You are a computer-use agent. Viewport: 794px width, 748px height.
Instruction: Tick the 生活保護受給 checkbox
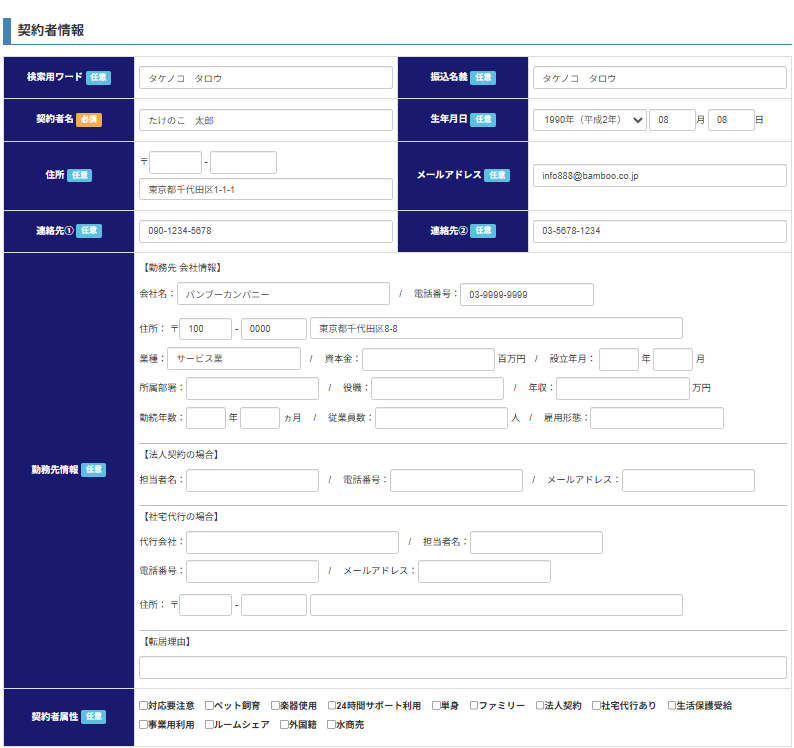pyautogui.click(x=673, y=706)
